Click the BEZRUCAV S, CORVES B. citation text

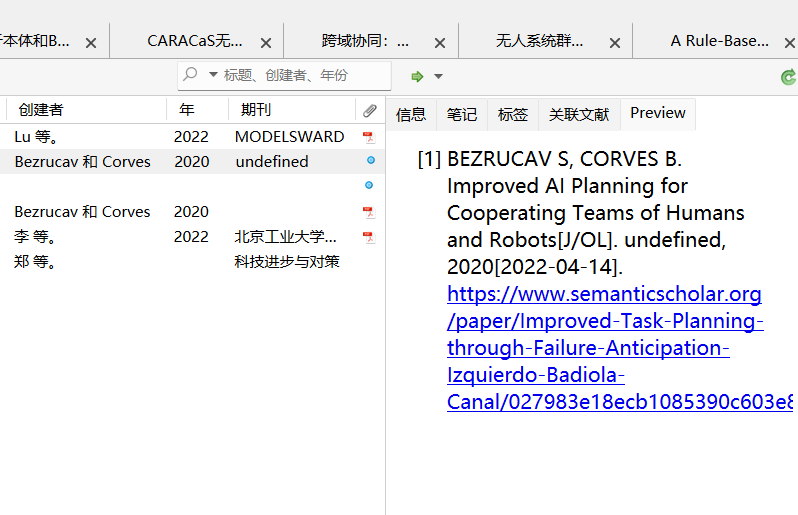coord(564,159)
